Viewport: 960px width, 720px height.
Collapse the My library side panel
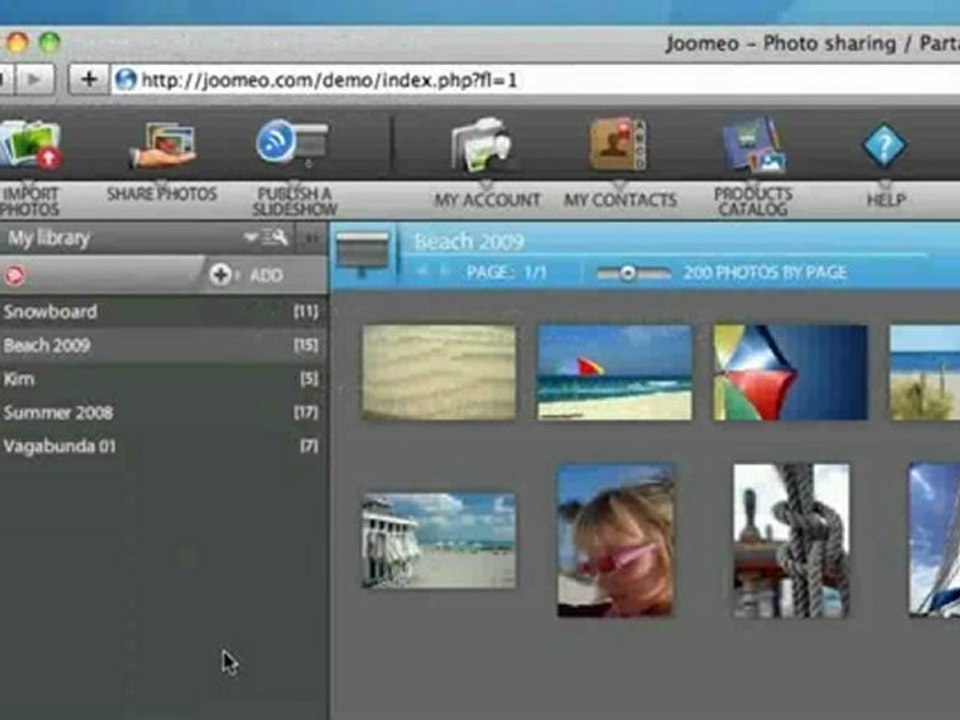(312, 238)
